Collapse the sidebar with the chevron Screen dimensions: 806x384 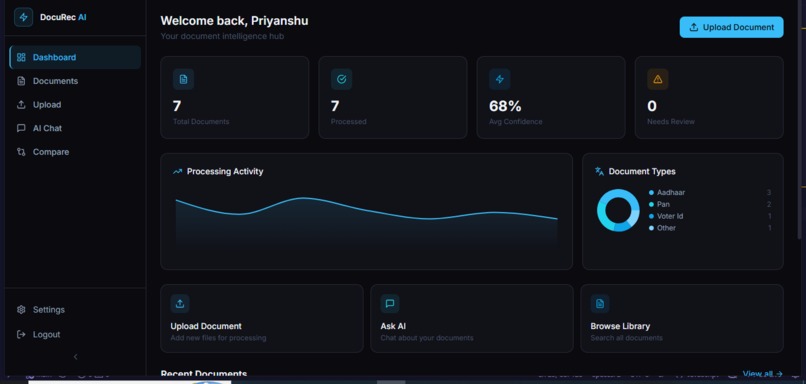tap(76, 357)
